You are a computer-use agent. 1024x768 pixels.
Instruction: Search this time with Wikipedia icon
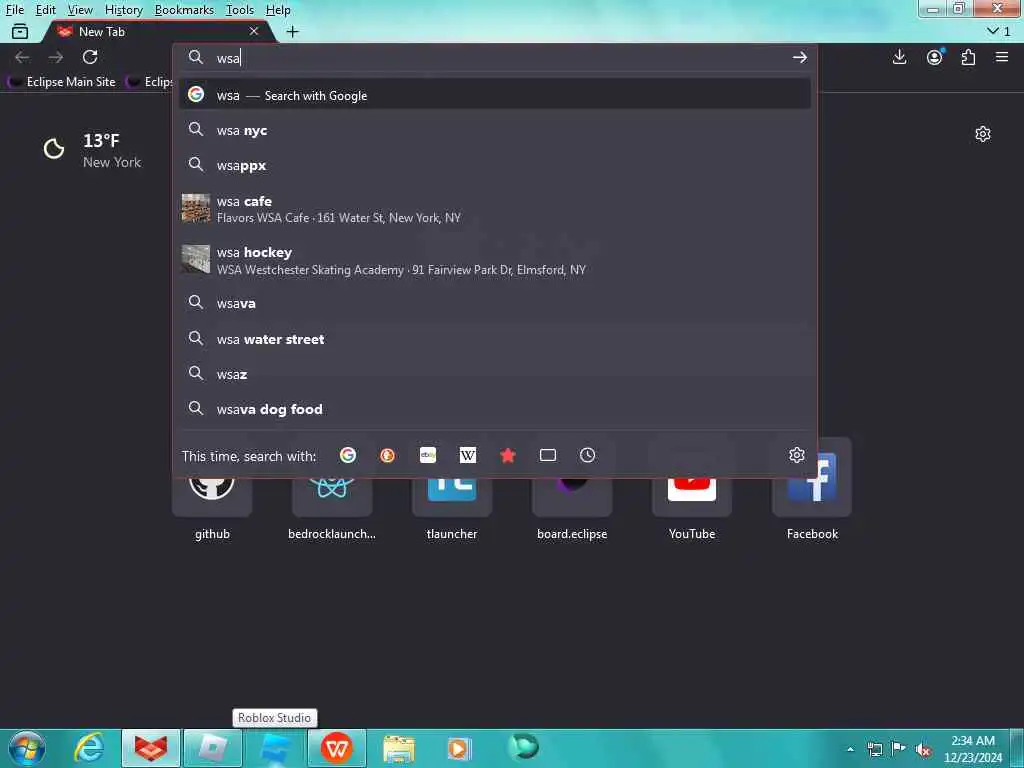click(x=468, y=455)
